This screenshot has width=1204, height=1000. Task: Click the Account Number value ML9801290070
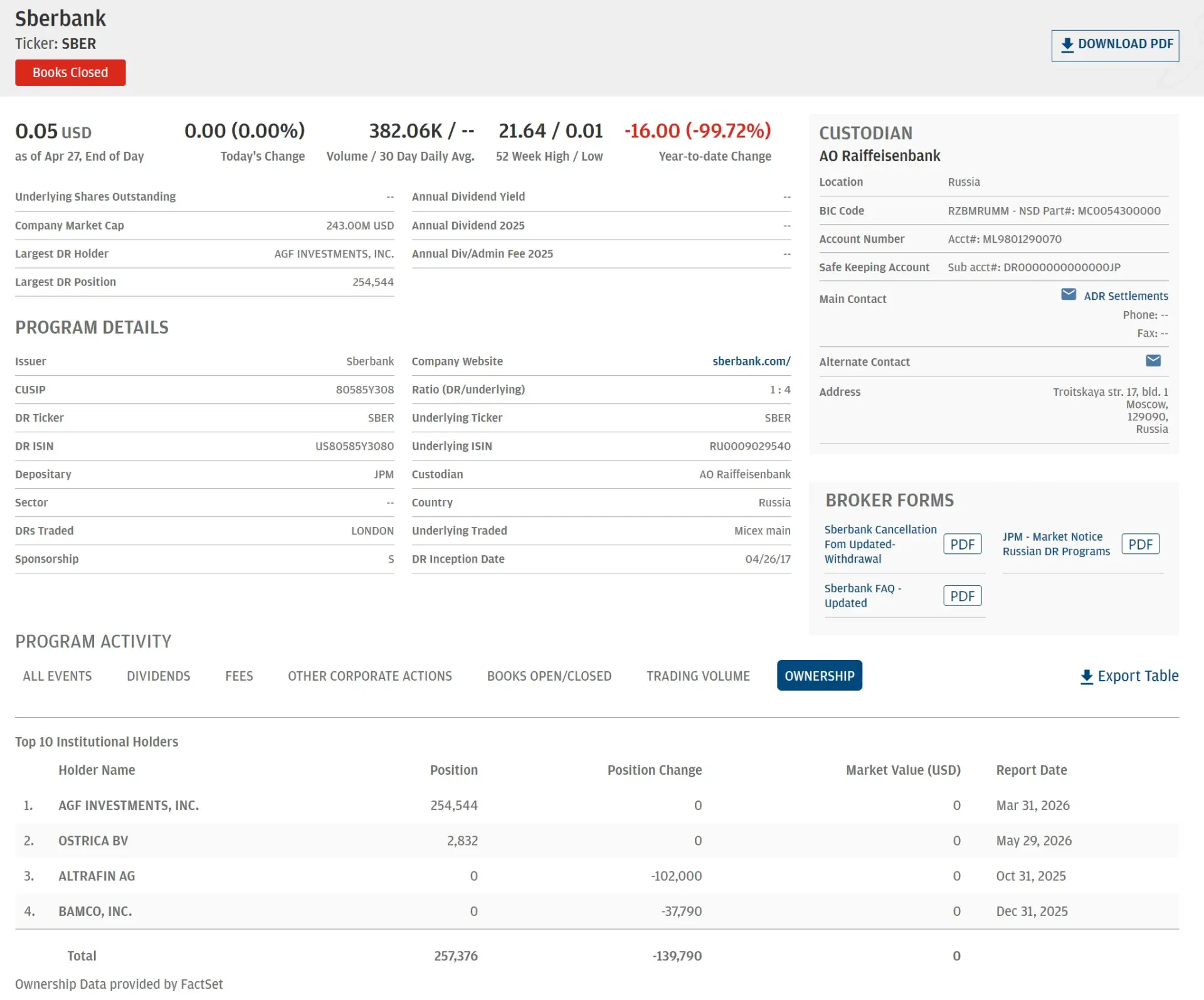1022,239
